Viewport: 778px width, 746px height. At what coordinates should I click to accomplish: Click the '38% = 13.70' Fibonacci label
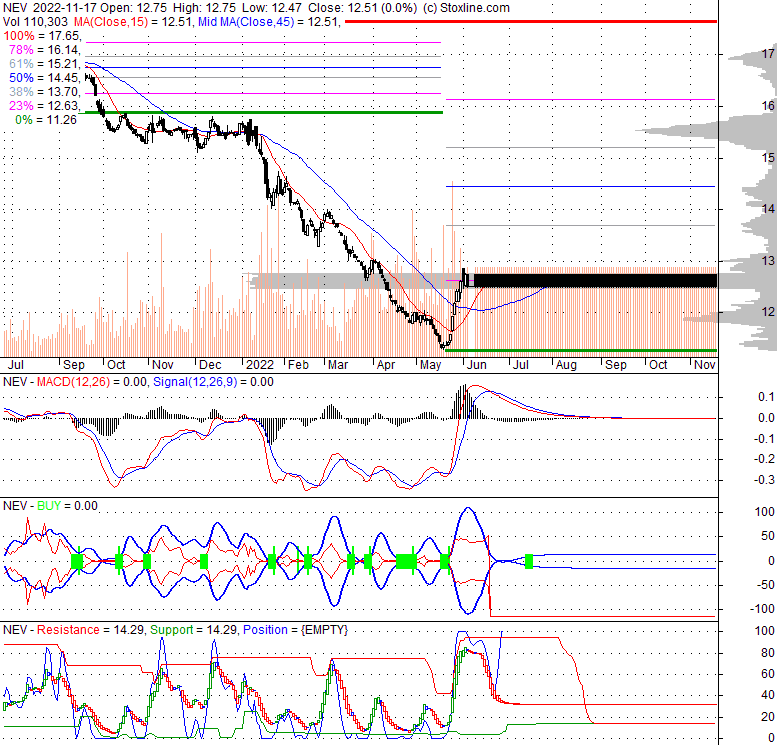[45, 91]
